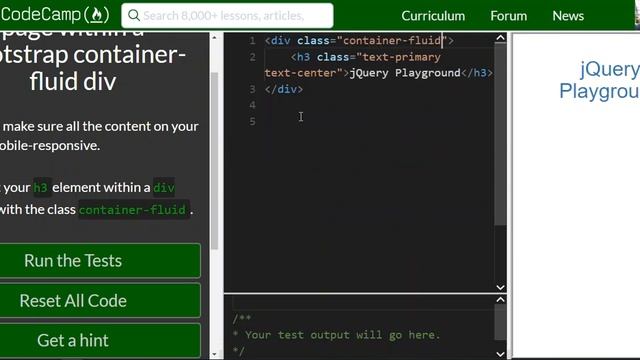Click code editor scroll up arrow
Viewport: 640px width, 360px height.
(500, 38)
